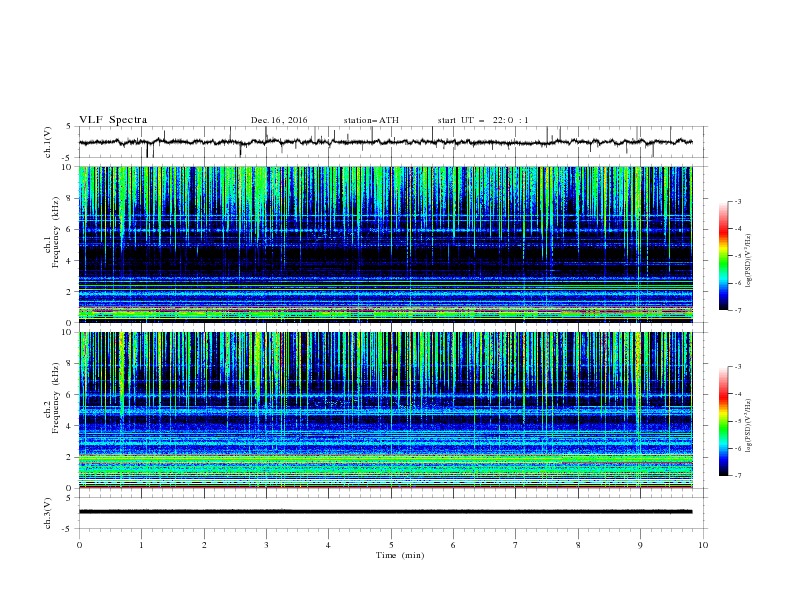Select the "Time (min)" axis title
This screenshot has height=612, width=792.
pyautogui.click(x=400, y=555)
